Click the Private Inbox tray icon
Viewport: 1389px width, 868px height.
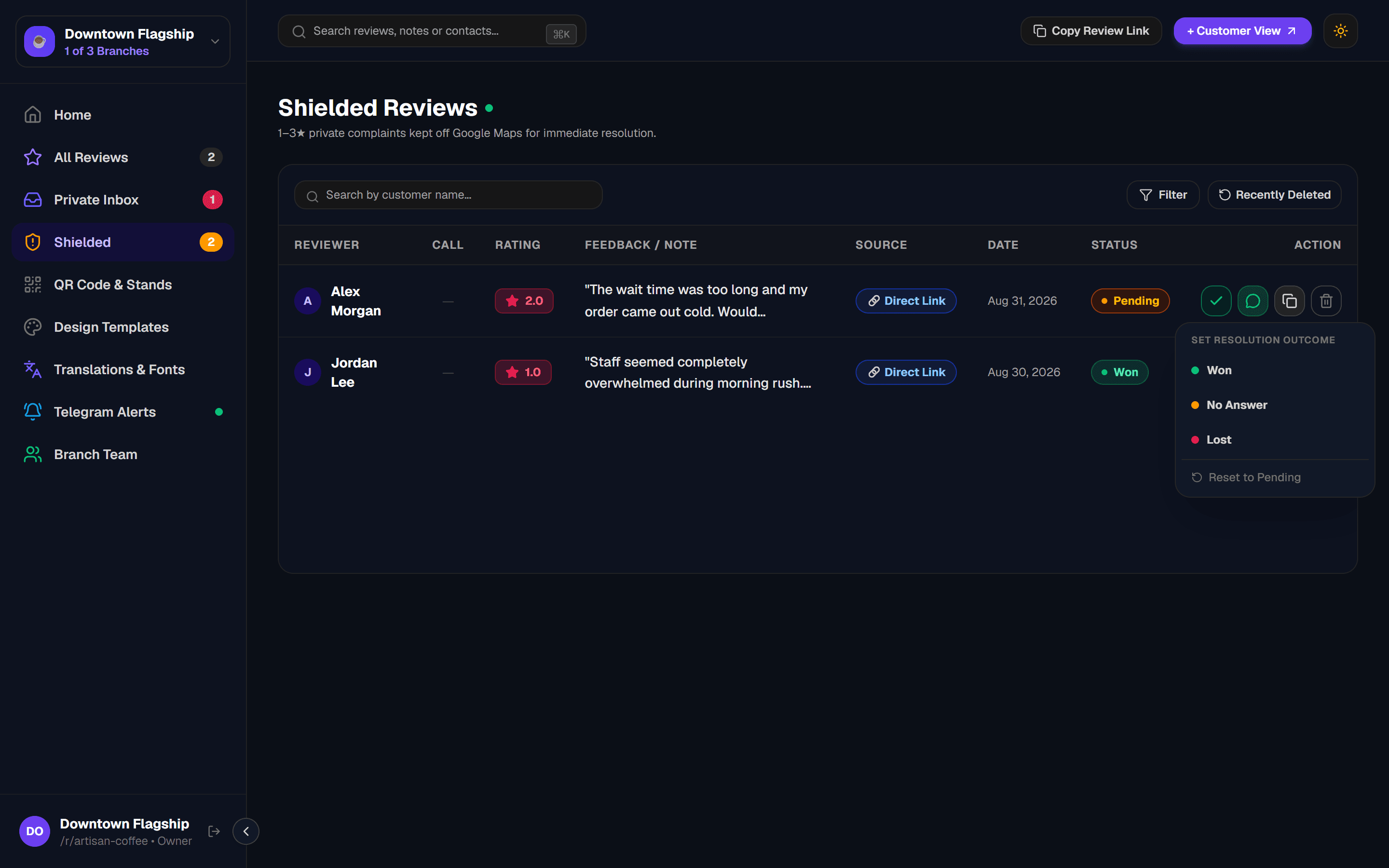point(33,200)
